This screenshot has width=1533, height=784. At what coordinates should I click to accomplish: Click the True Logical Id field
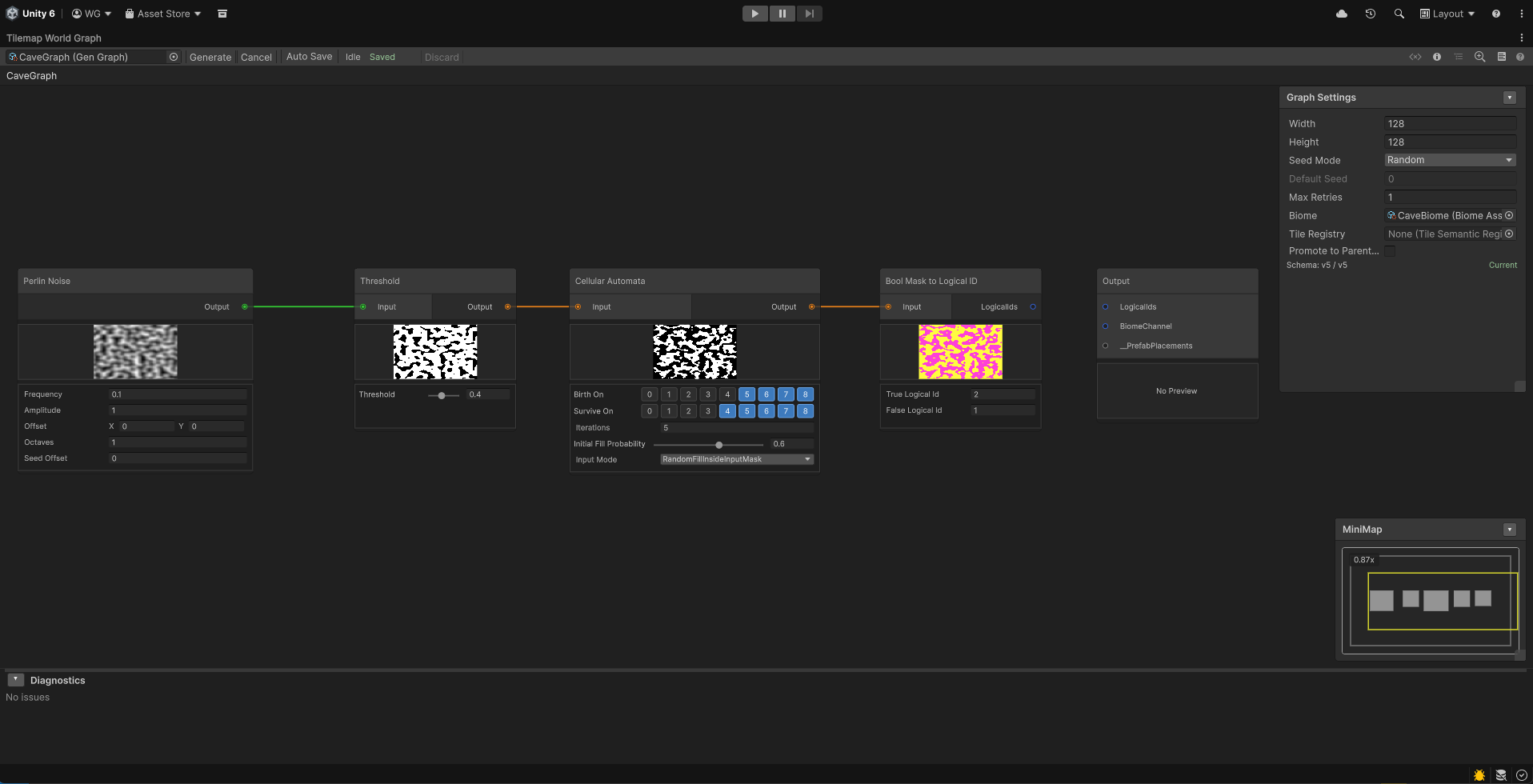click(1003, 394)
